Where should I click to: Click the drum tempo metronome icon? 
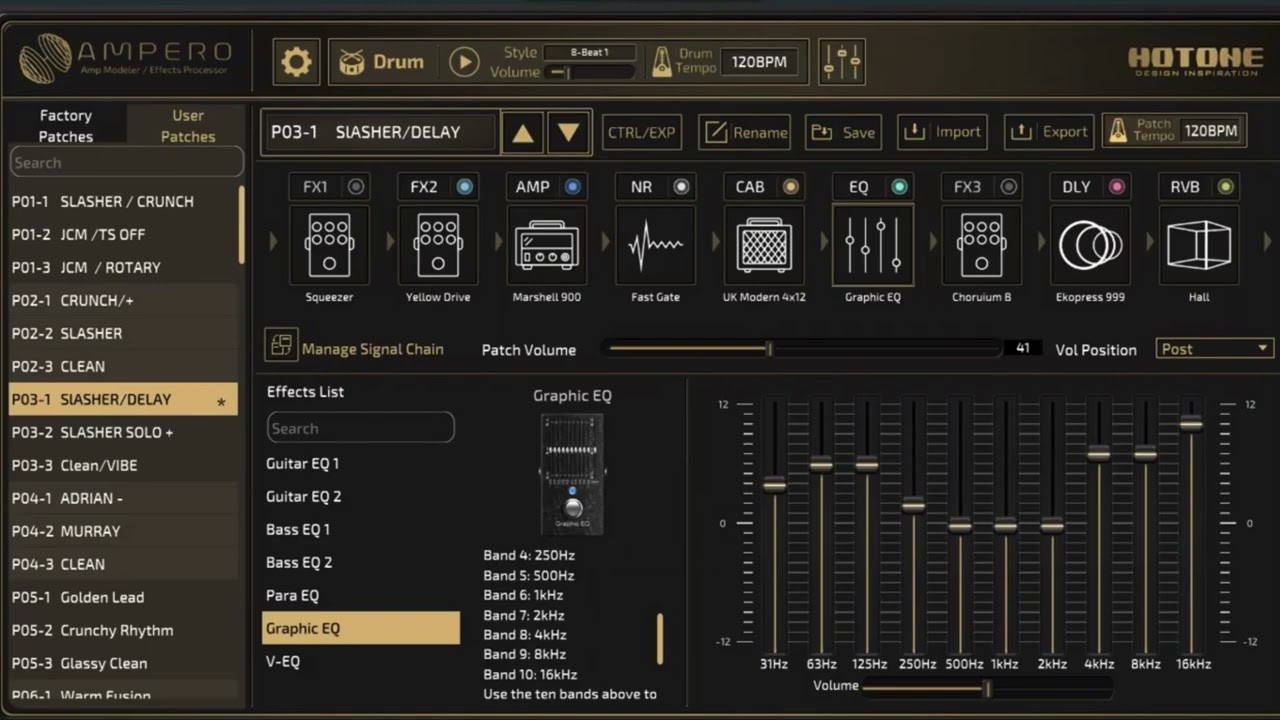tap(661, 62)
